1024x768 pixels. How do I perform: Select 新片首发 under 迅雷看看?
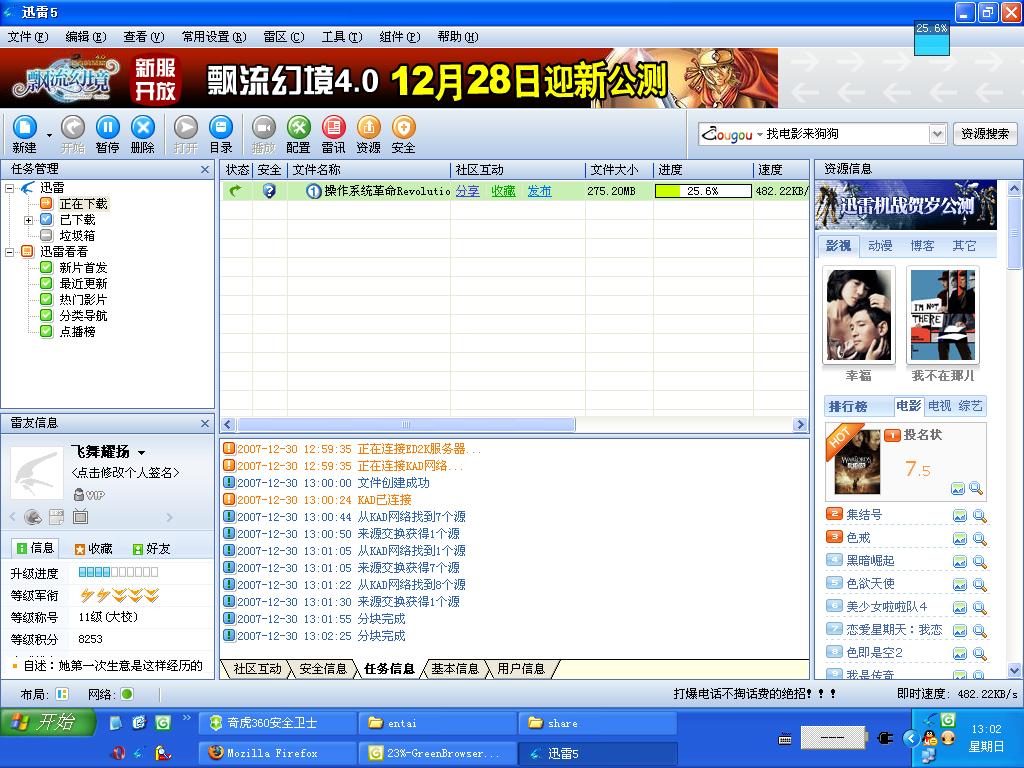(x=83, y=268)
